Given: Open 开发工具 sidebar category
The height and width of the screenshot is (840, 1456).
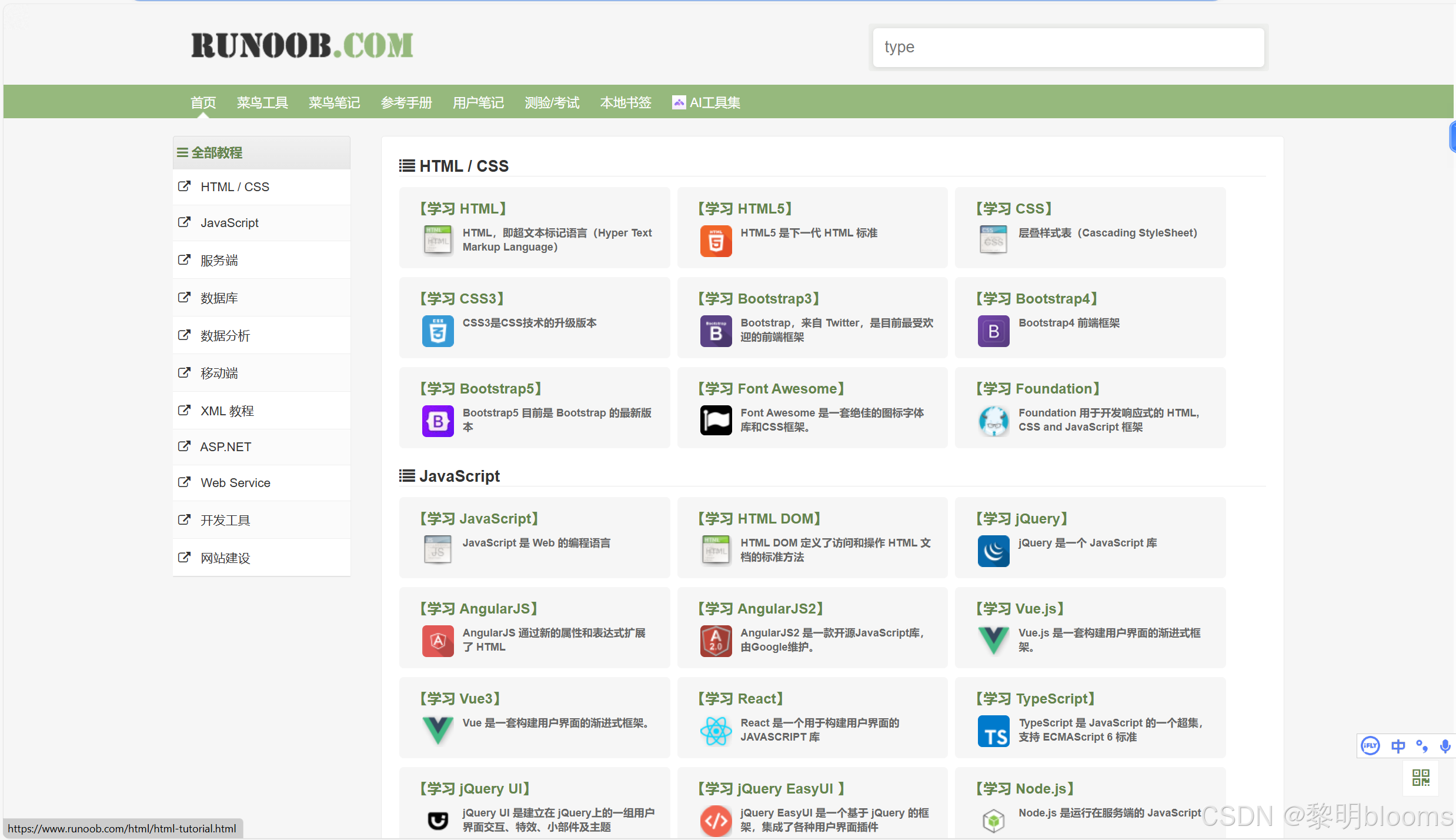Looking at the screenshot, I should tap(262, 520).
